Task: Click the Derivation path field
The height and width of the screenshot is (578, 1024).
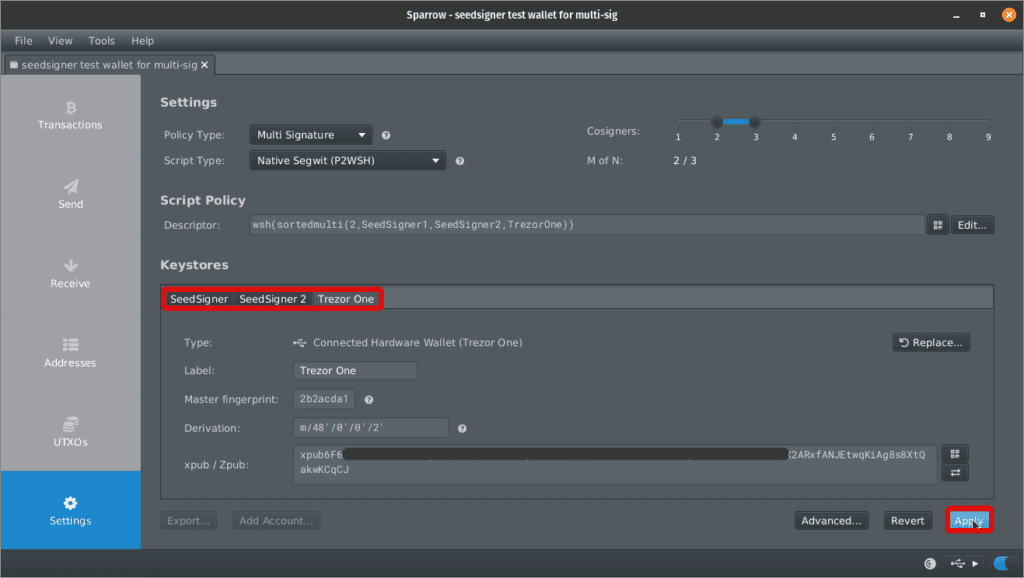Action: point(370,428)
